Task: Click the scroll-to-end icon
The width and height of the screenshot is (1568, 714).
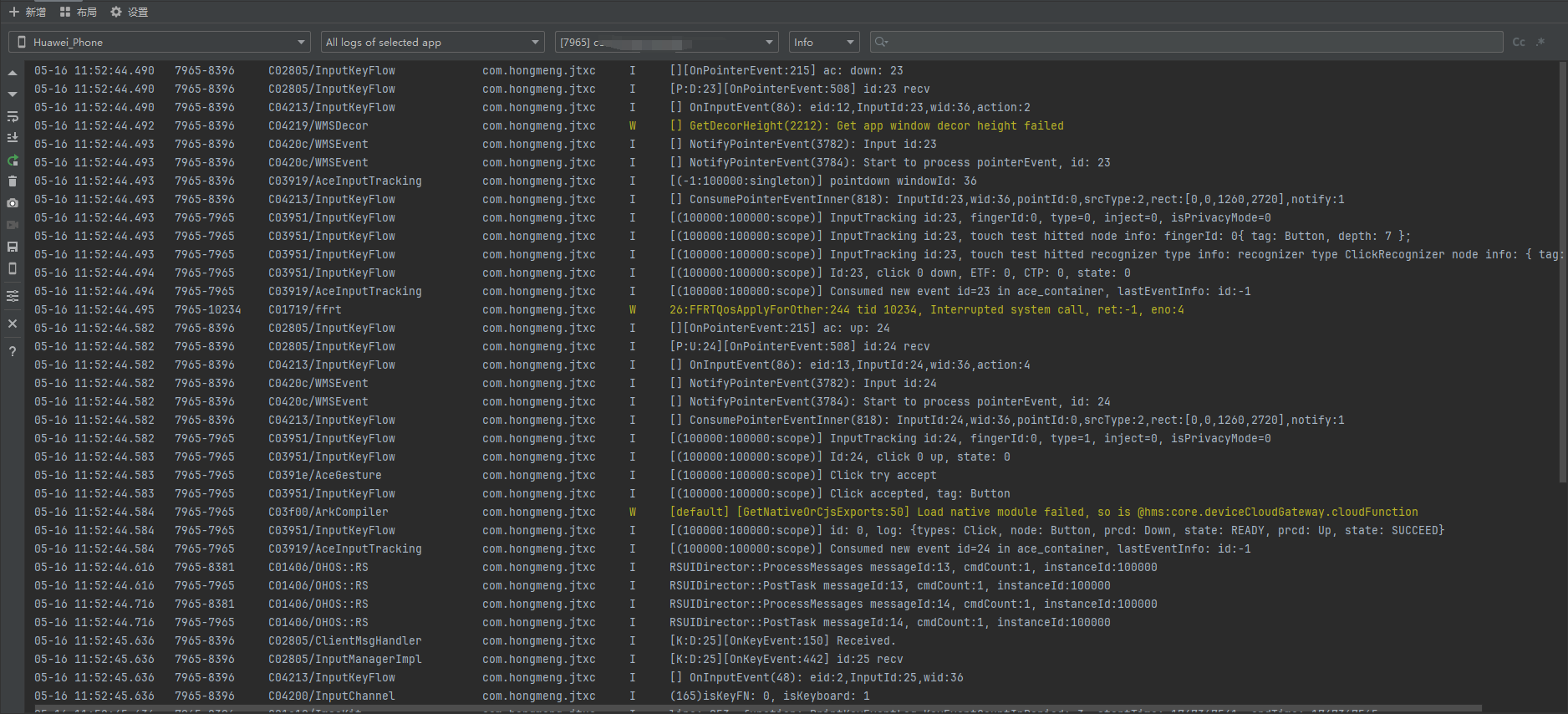Action: (x=13, y=138)
